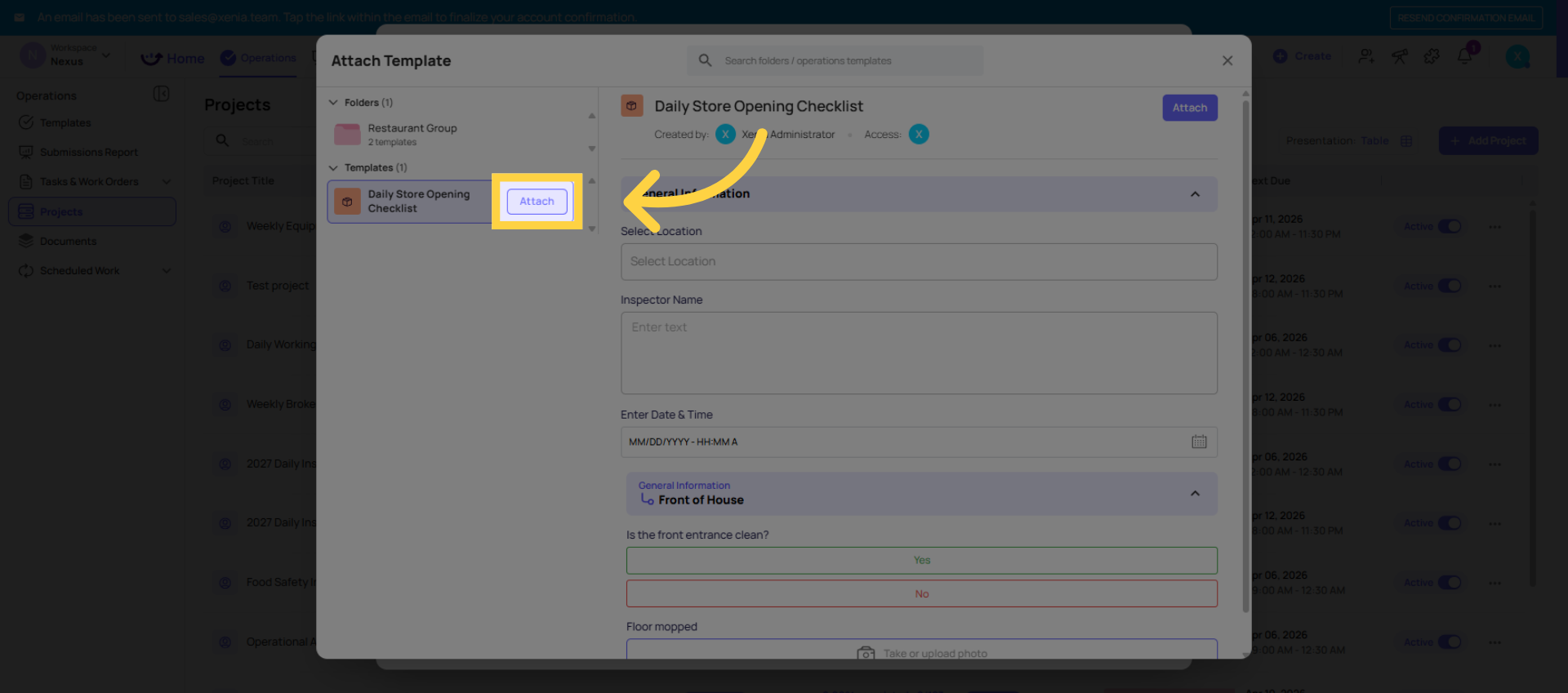Image resolution: width=1568 pixels, height=693 pixels.
Task: Click the pink Restaurant Group folder icon
Action: pos(347,135)
